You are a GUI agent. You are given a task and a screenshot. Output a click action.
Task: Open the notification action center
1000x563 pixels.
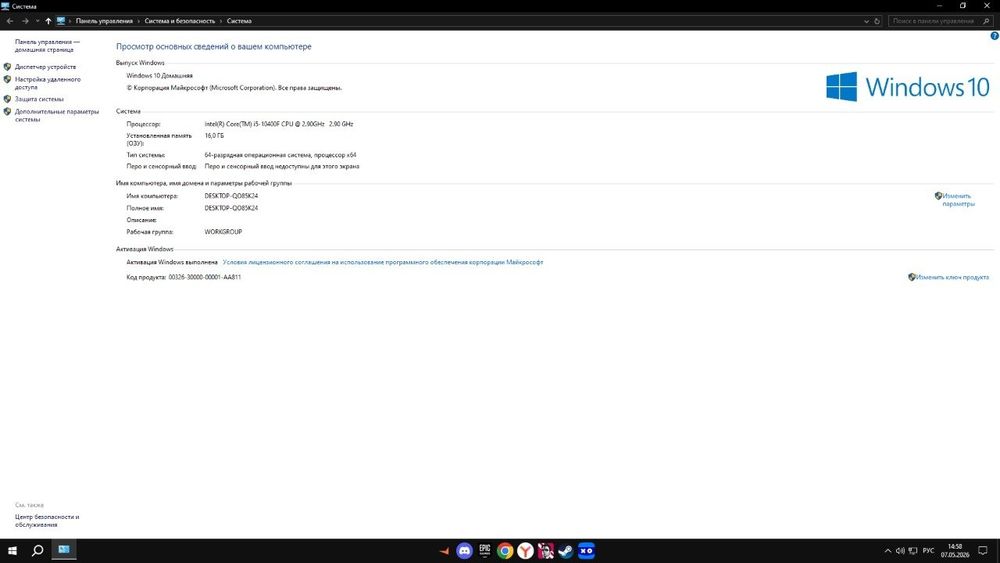983,551
